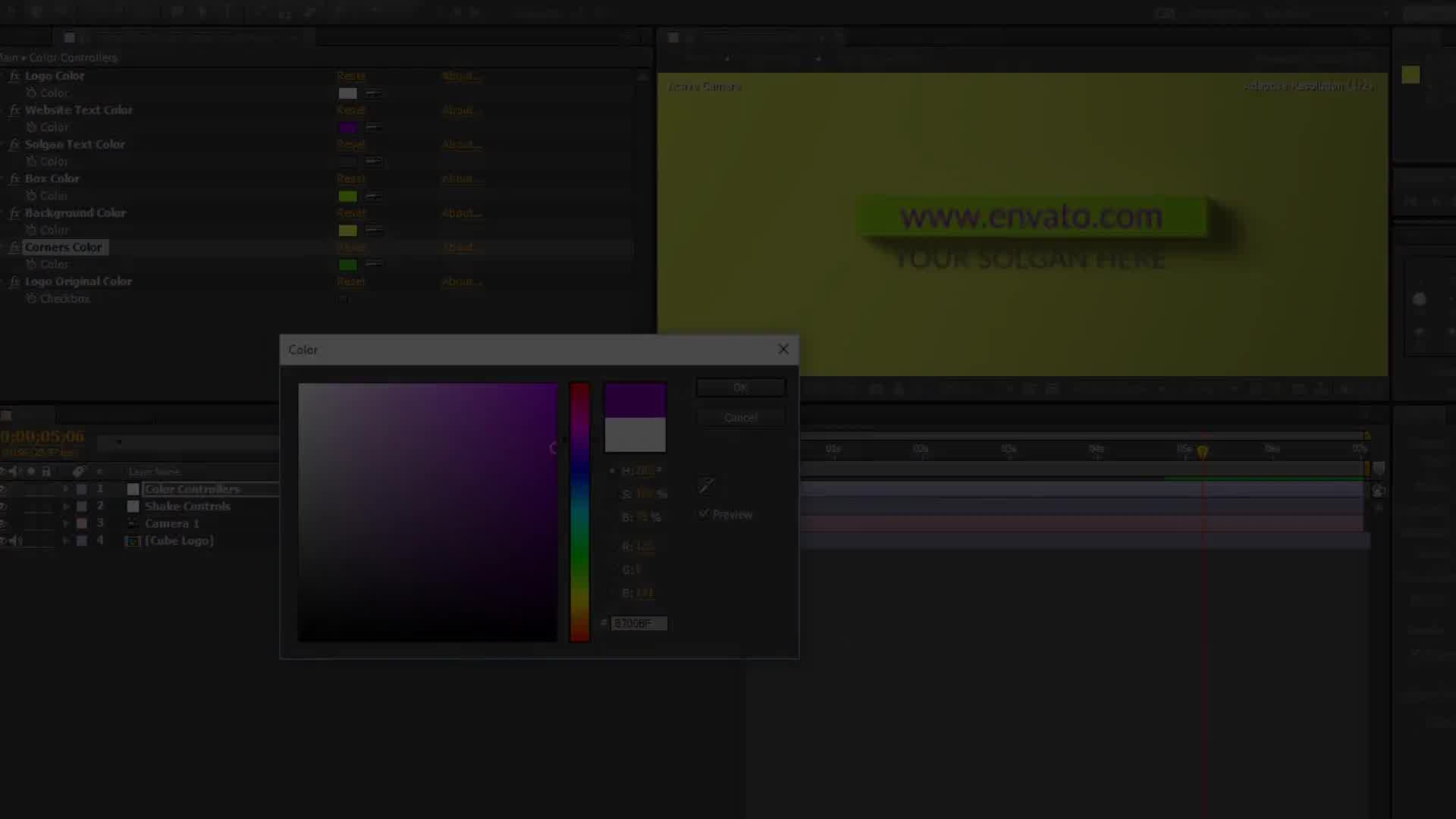The height and width of the screenshot is (819, 1456).
Task: Toggle stopwatch for Logo Original Color Checkbox
Action: 31,299
